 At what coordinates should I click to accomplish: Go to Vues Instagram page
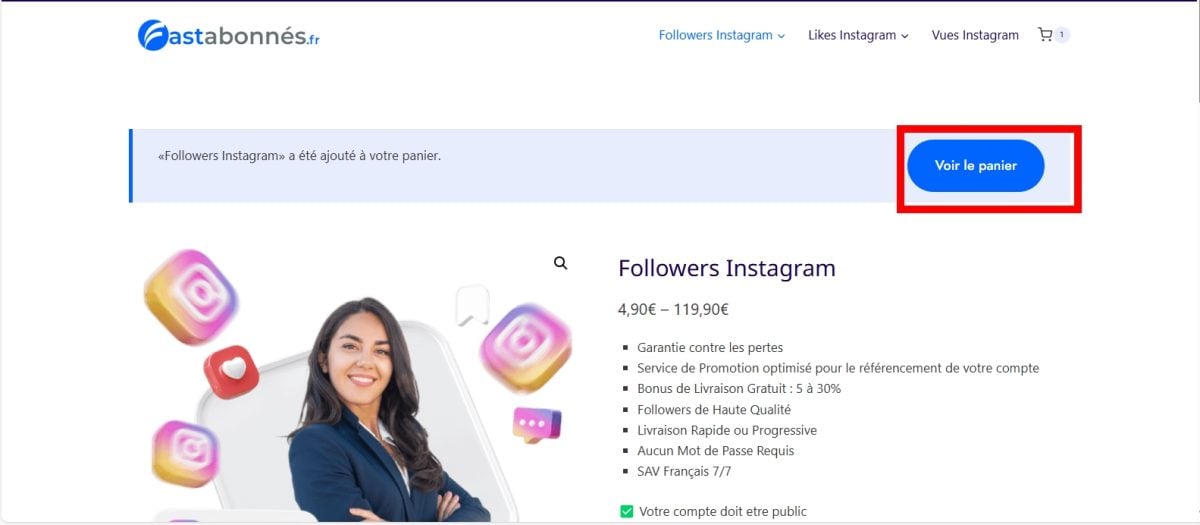tap(975, 35)
